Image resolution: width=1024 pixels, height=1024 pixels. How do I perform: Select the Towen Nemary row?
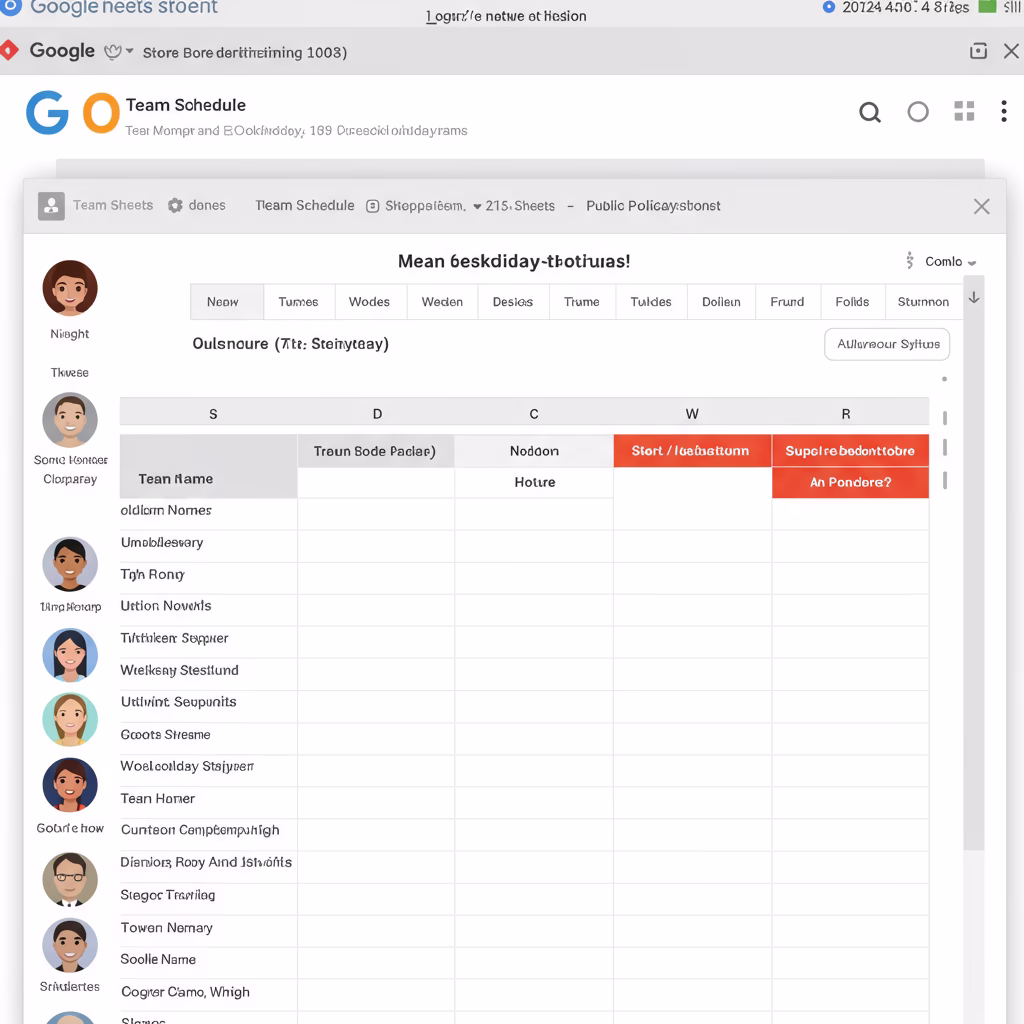click(524, 931)
